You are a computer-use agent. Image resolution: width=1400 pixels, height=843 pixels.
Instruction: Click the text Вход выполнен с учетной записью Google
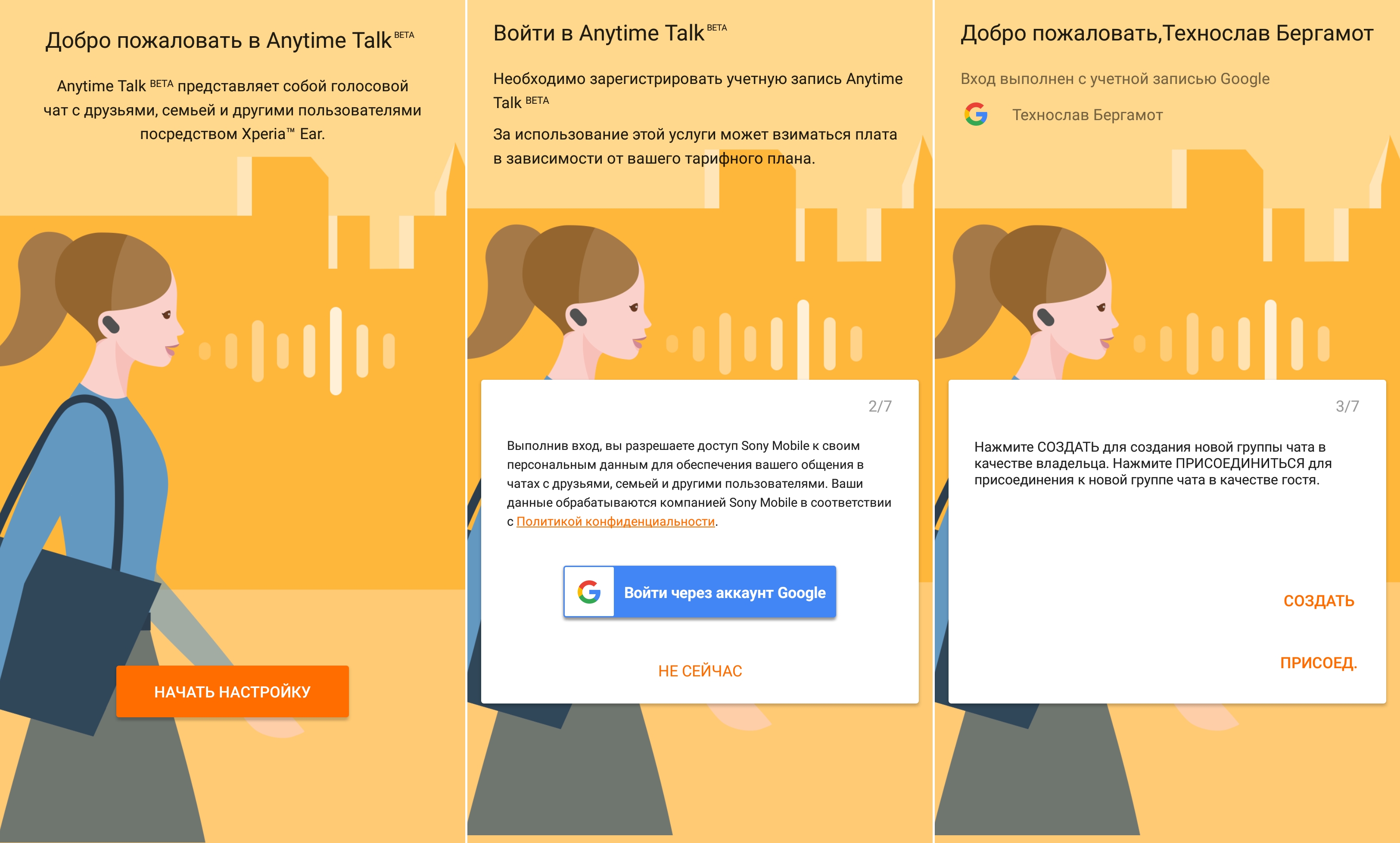point(1115,79)
